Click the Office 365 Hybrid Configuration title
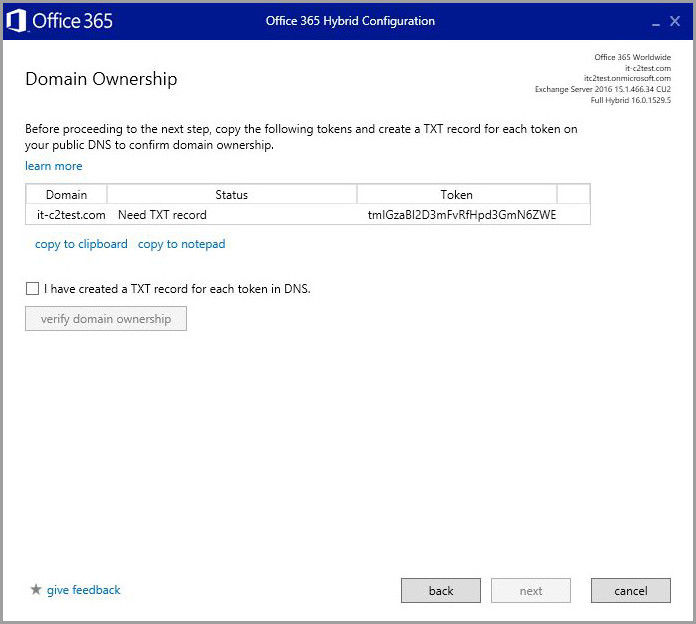The height and width of the screenshot is (624, 696). 350,21
